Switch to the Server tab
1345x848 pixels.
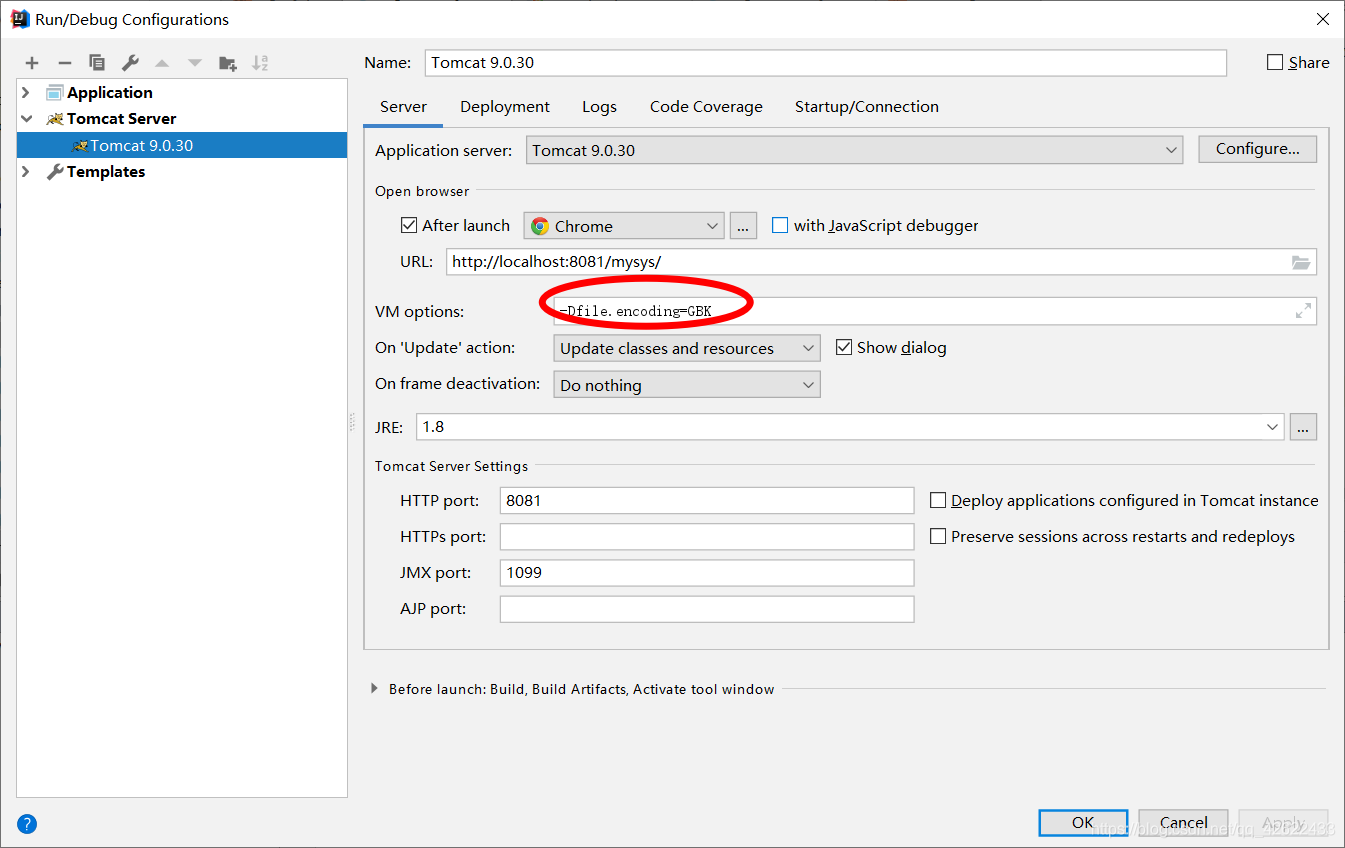(404, 107)
